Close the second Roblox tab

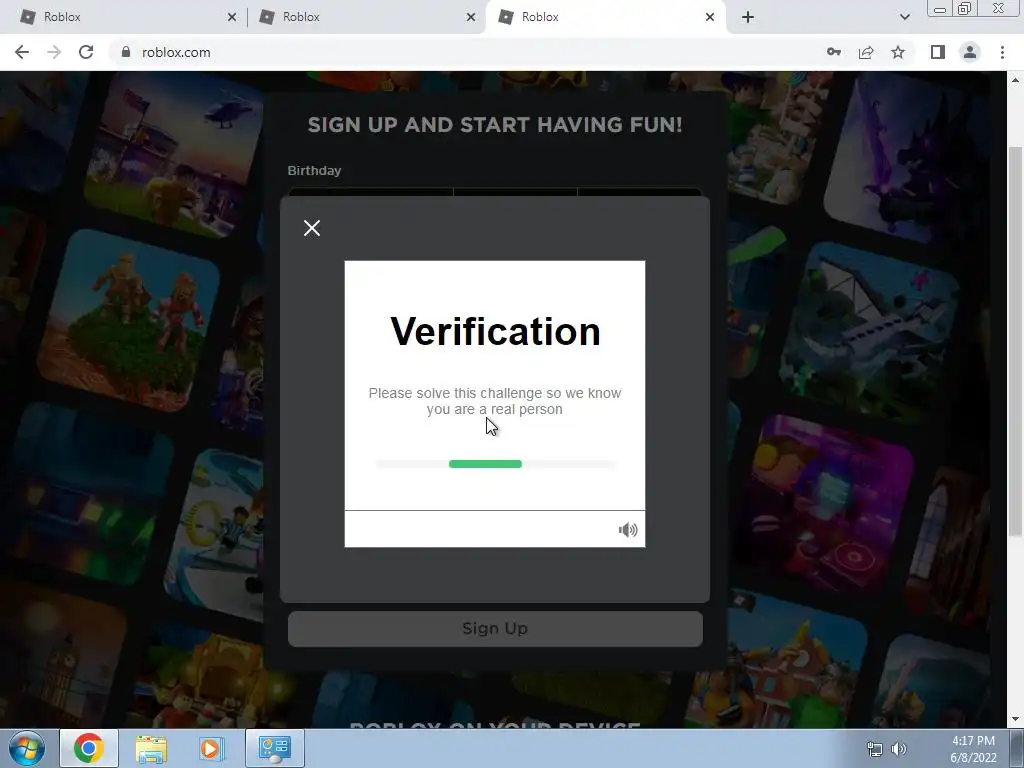point(471,17)
